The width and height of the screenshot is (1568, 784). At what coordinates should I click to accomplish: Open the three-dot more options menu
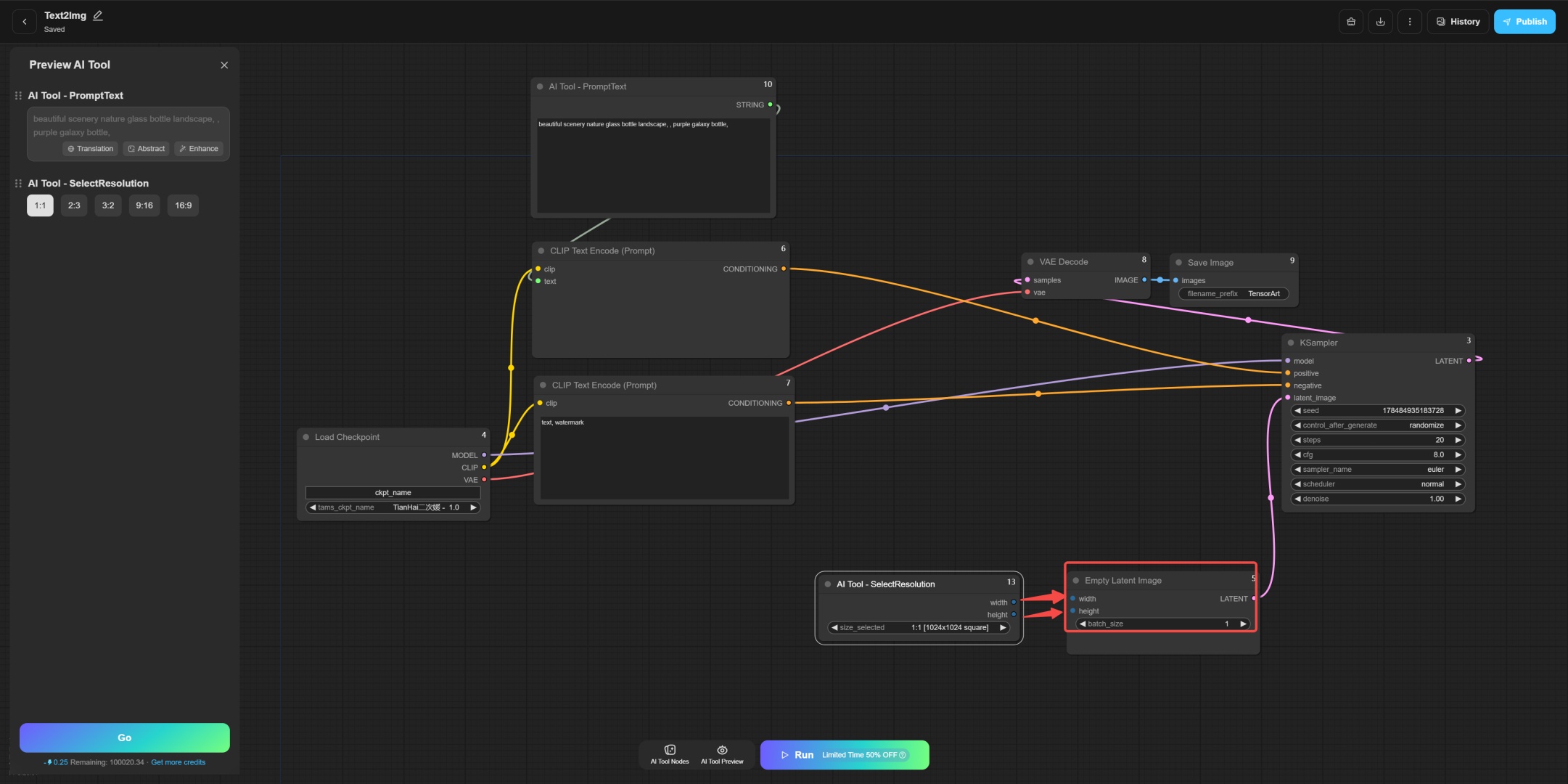pyautogui.click(x=1409, y=22)
